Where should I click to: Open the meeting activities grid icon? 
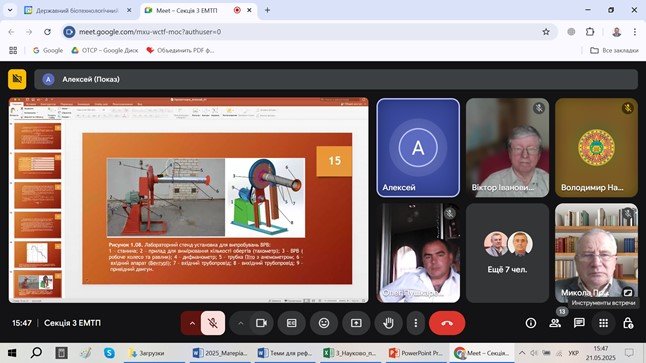click(604, 323)
